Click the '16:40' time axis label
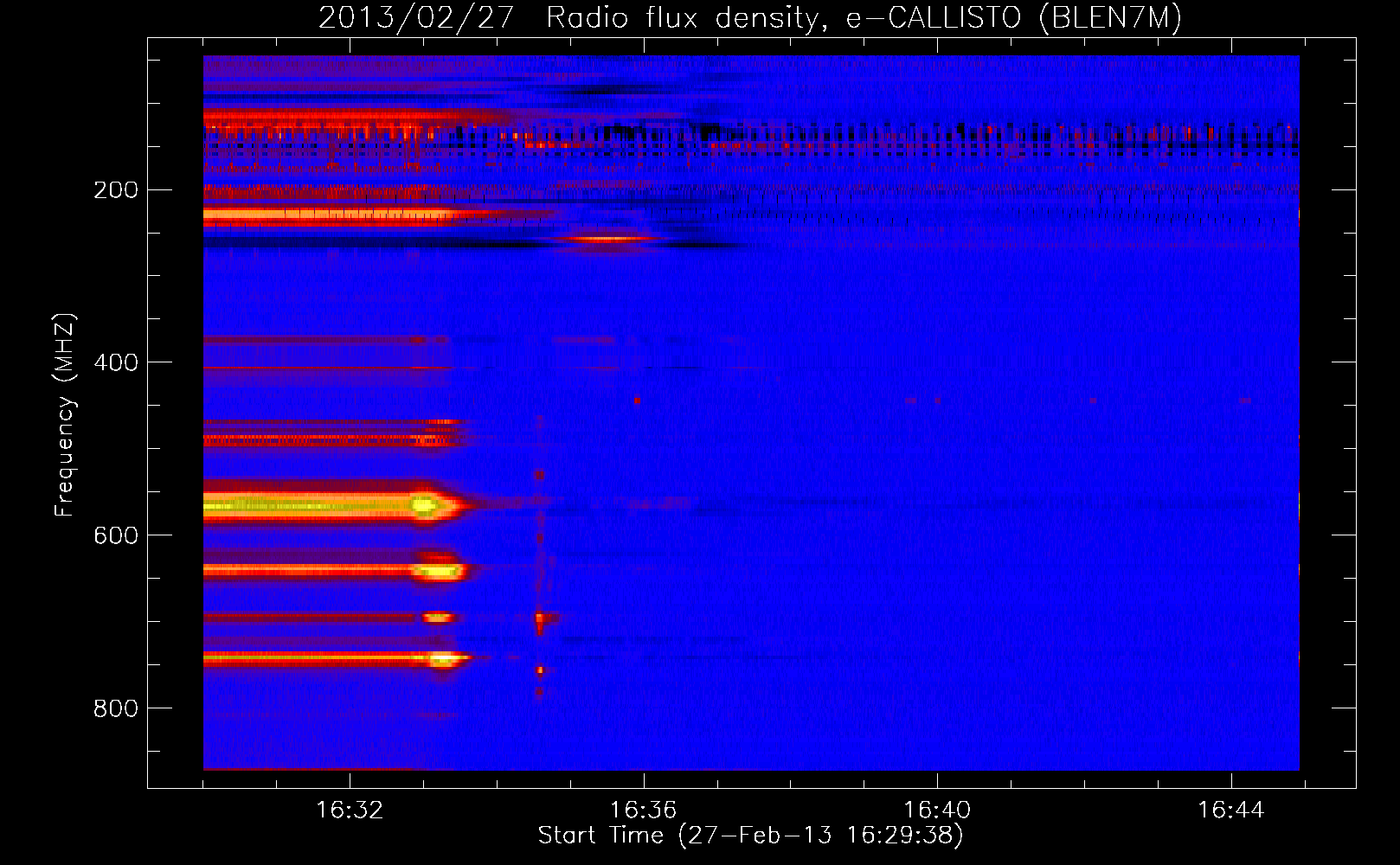 (937, 811)
